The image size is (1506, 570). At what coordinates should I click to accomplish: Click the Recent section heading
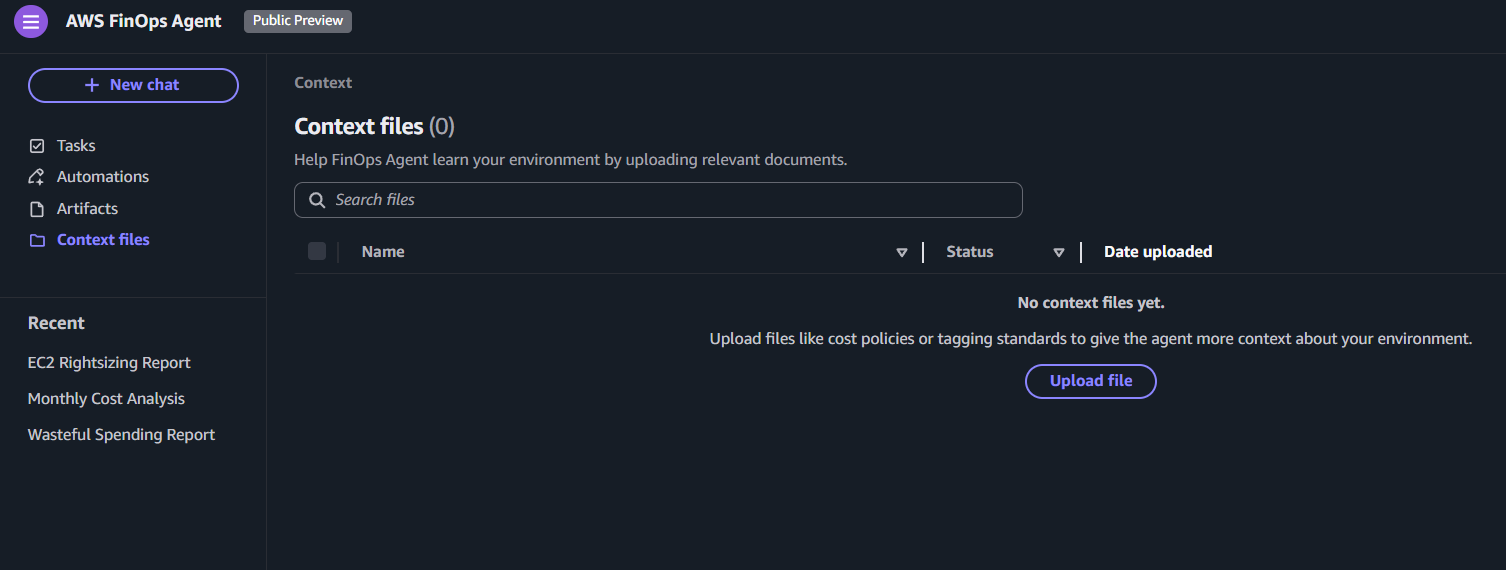pyautogui.click(x=56, y=323)
